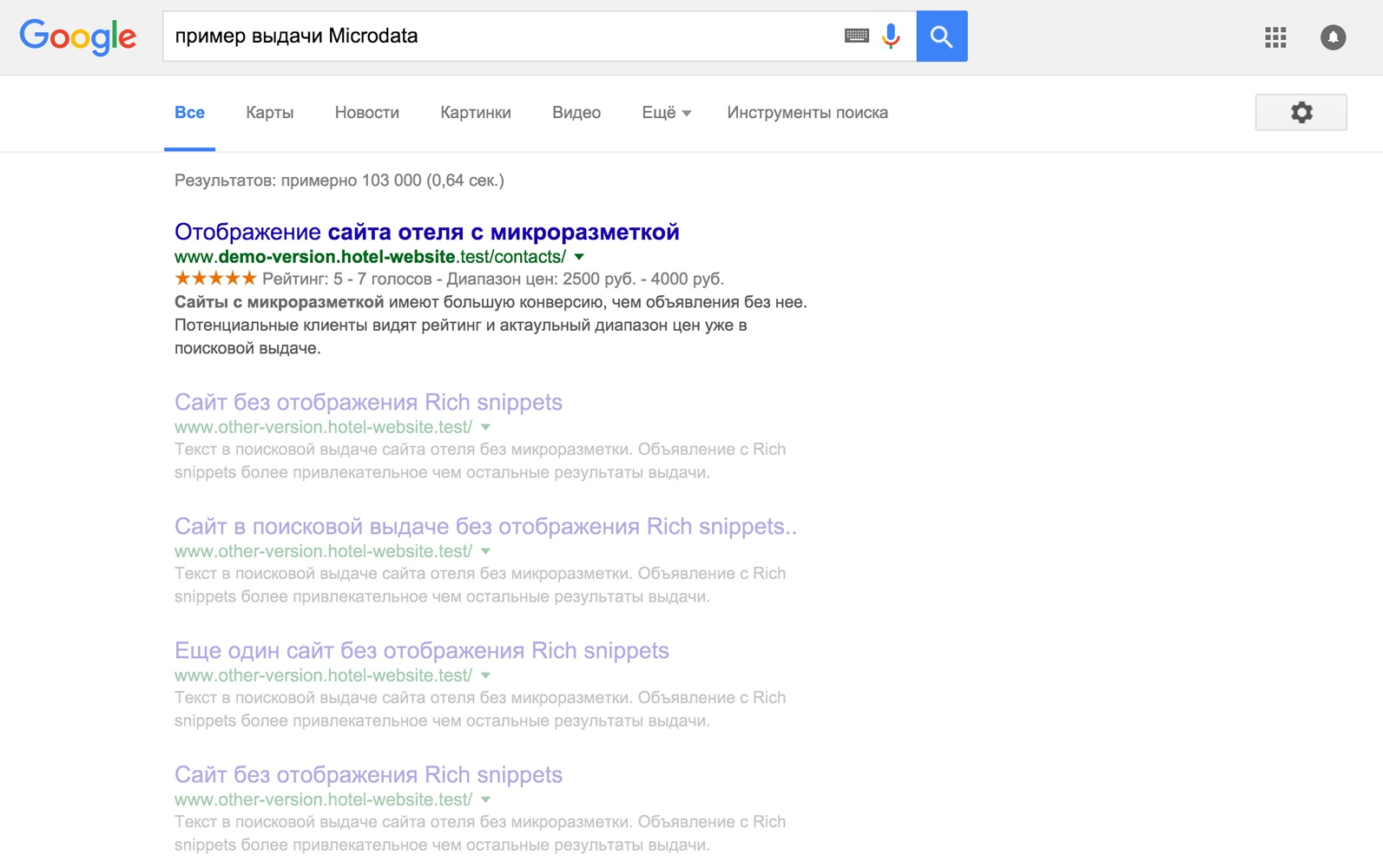Click the demo-version.hotel-website.test/contacts URL

click(370, 257)
